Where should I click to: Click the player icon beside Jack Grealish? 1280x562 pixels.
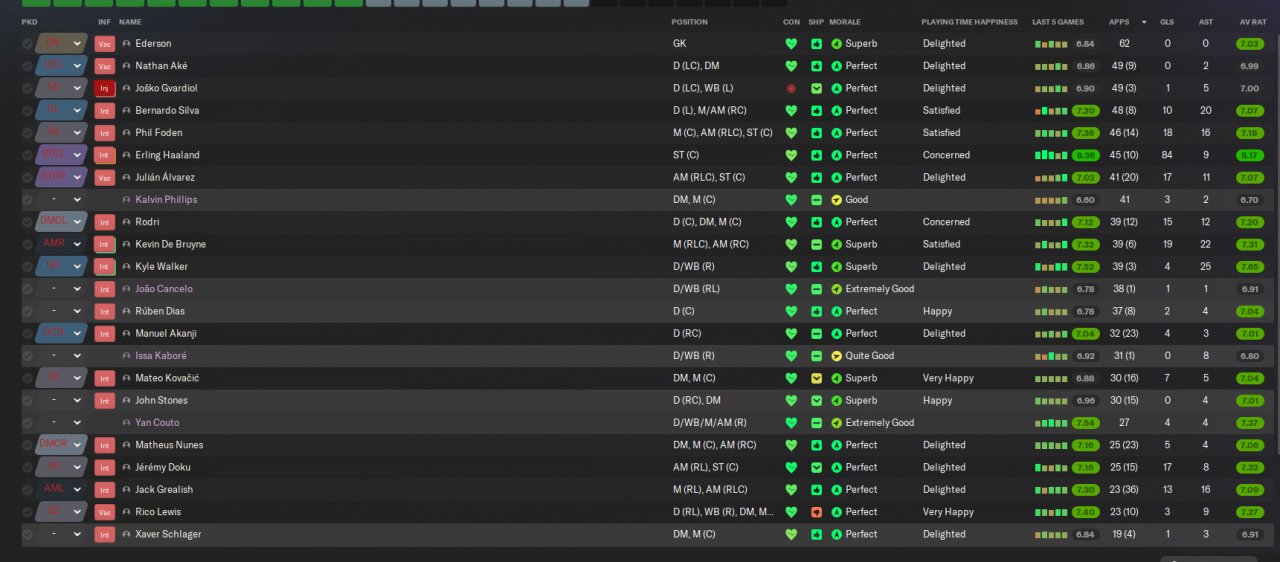click(x=126, y=490)
